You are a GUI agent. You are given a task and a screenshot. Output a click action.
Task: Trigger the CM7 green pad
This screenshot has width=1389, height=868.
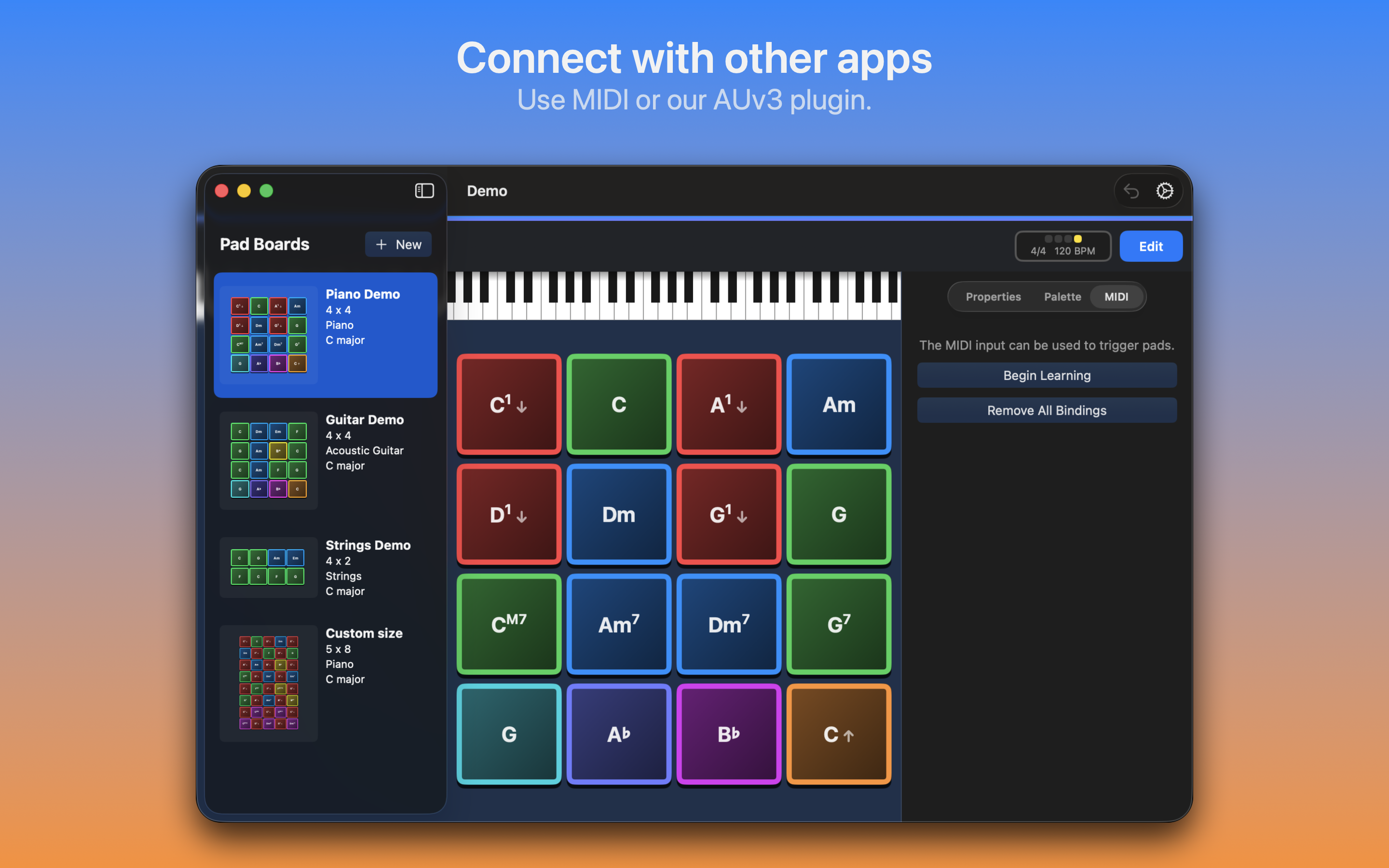[508, 624]
